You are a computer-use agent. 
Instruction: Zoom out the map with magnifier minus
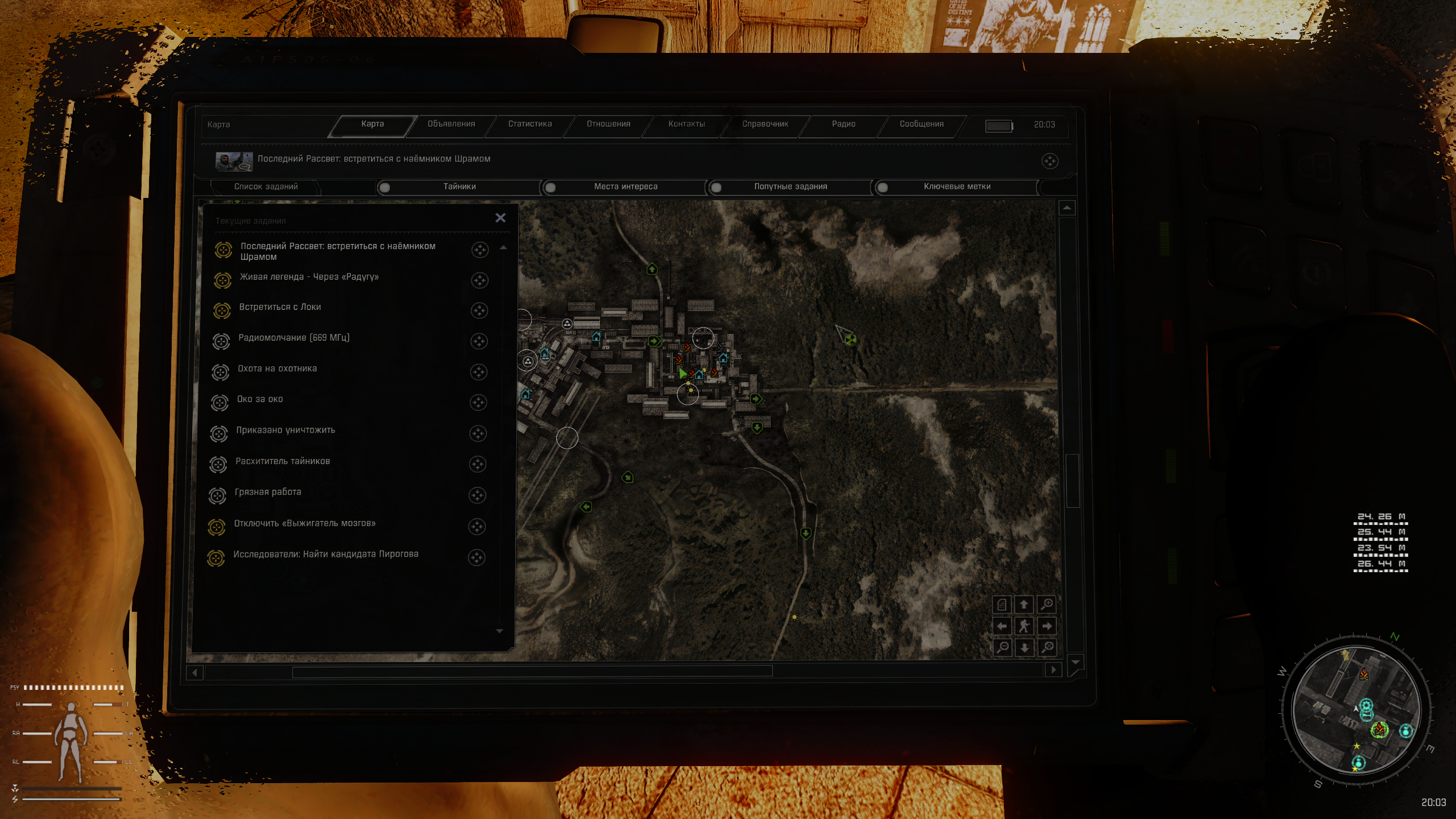(1002, 647)
